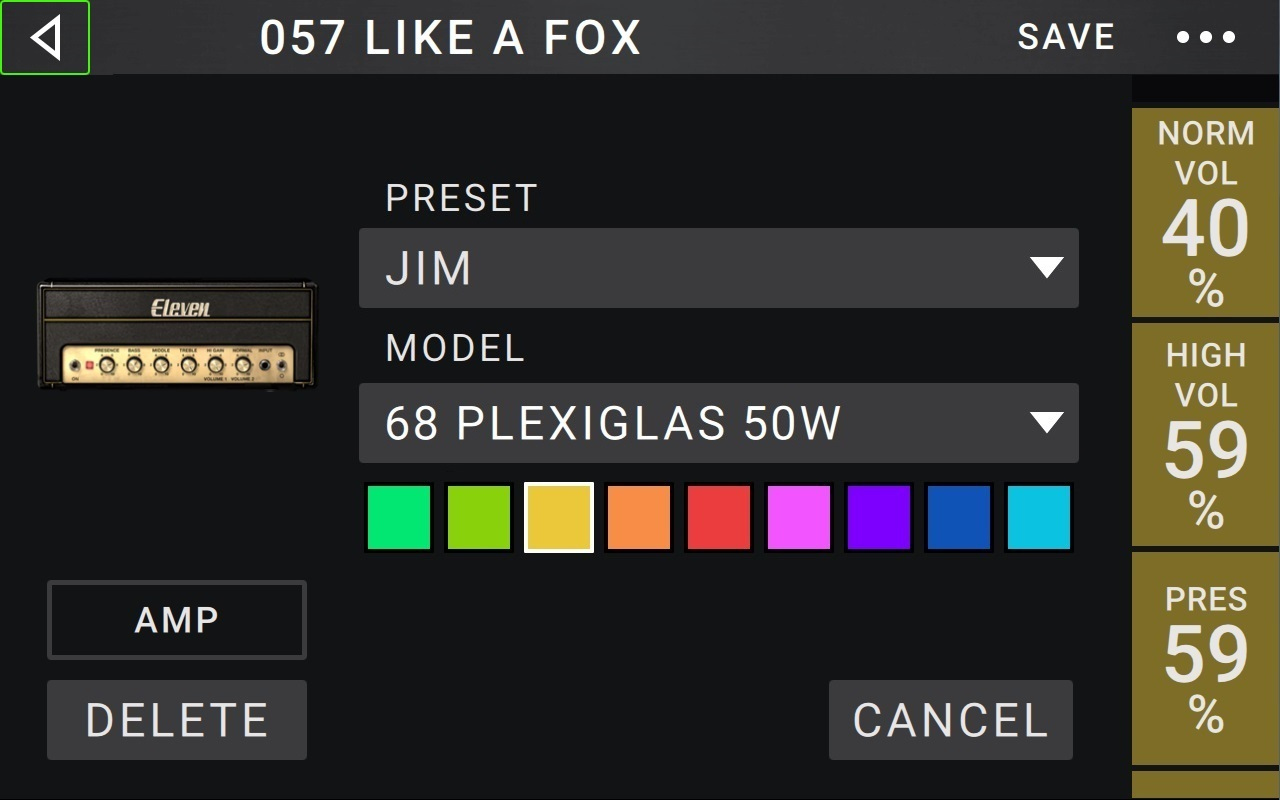The height and width of the screenshot is (800, 1280).
Task: Click the Eleven amp head thumbnail
Action: point(177,334)
